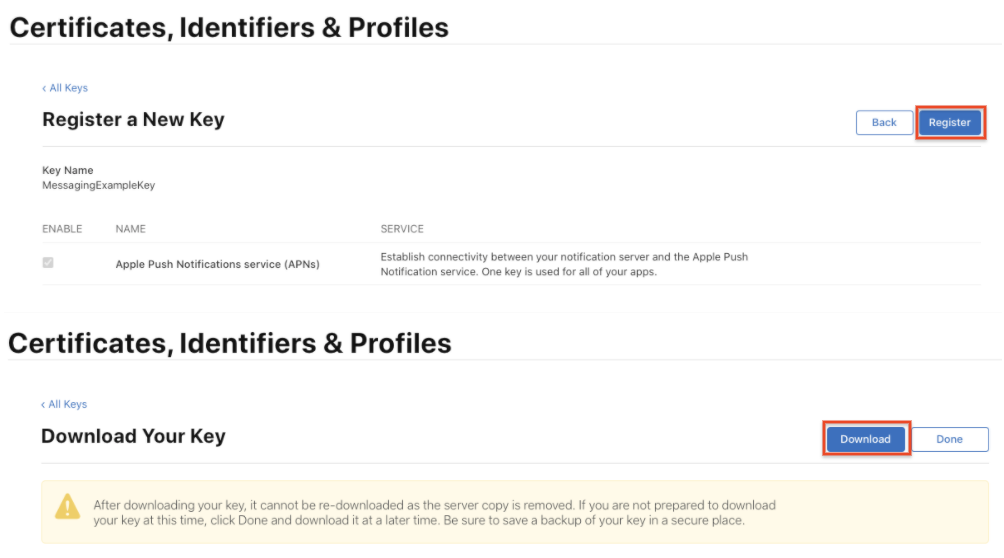
Task: Click the ENABLE column header
Action: coord(62,229)
